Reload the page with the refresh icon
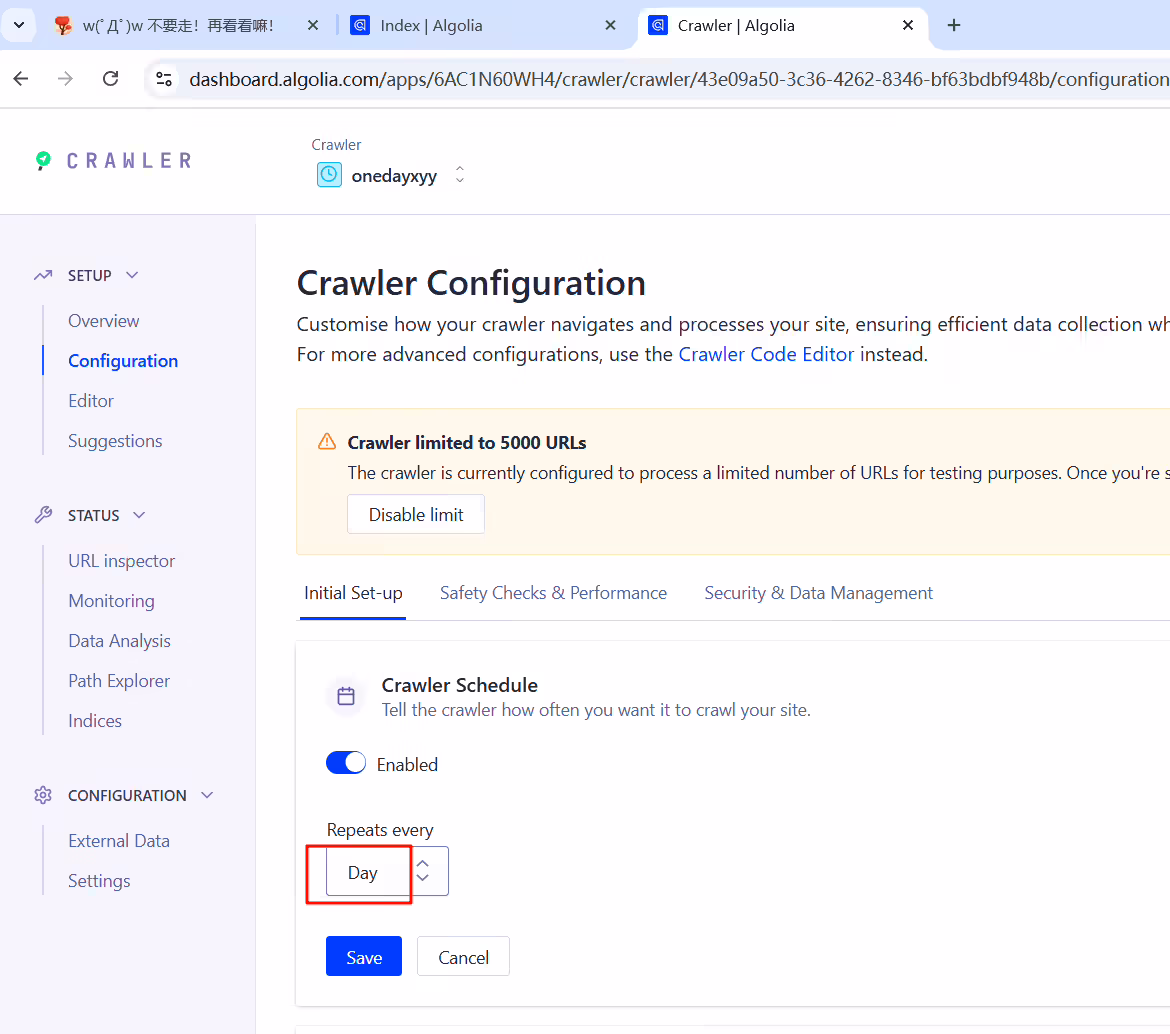 point(110,78)
